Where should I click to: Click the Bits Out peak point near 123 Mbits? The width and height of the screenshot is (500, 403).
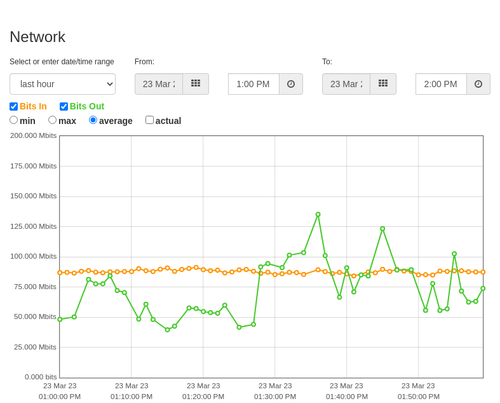click(x=383, y=229)
